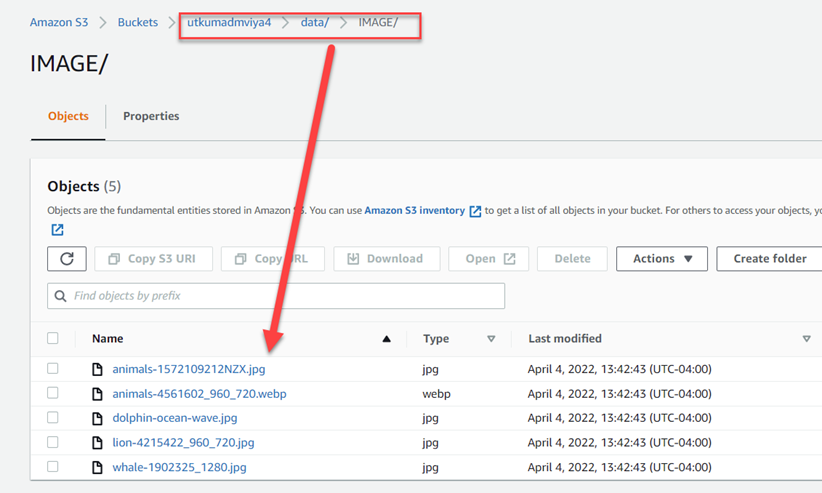Go to Buckets in the breadcrumb
Viewport: 822px width, 493px height.
138,22
